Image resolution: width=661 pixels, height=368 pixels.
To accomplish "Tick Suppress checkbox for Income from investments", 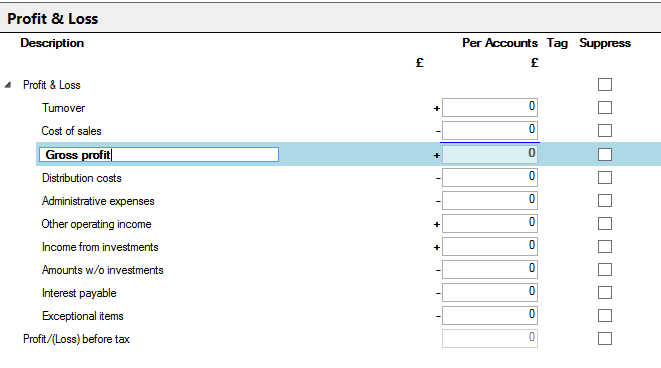I will coord(605,247).
